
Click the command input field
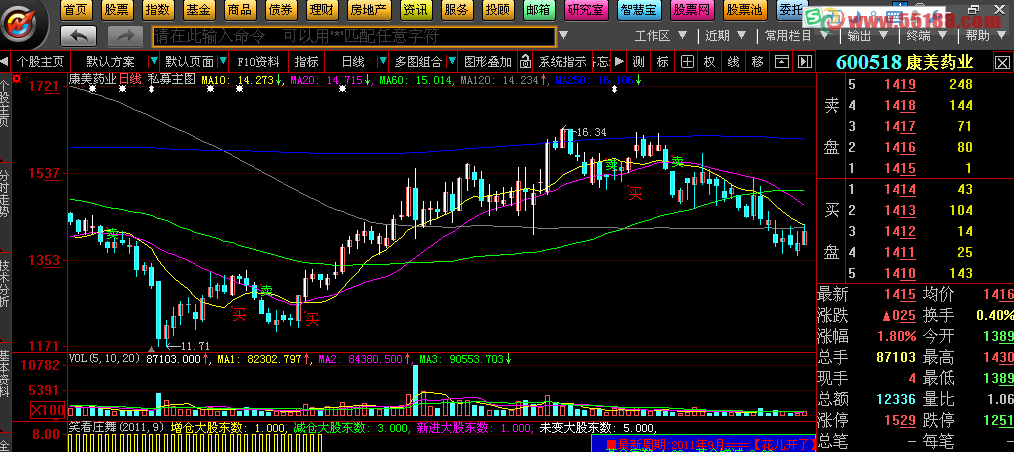point(354,36)
